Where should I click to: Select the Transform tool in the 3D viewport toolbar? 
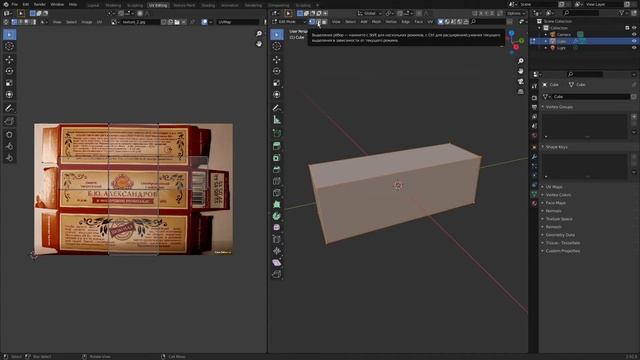[x=277, y=94]
